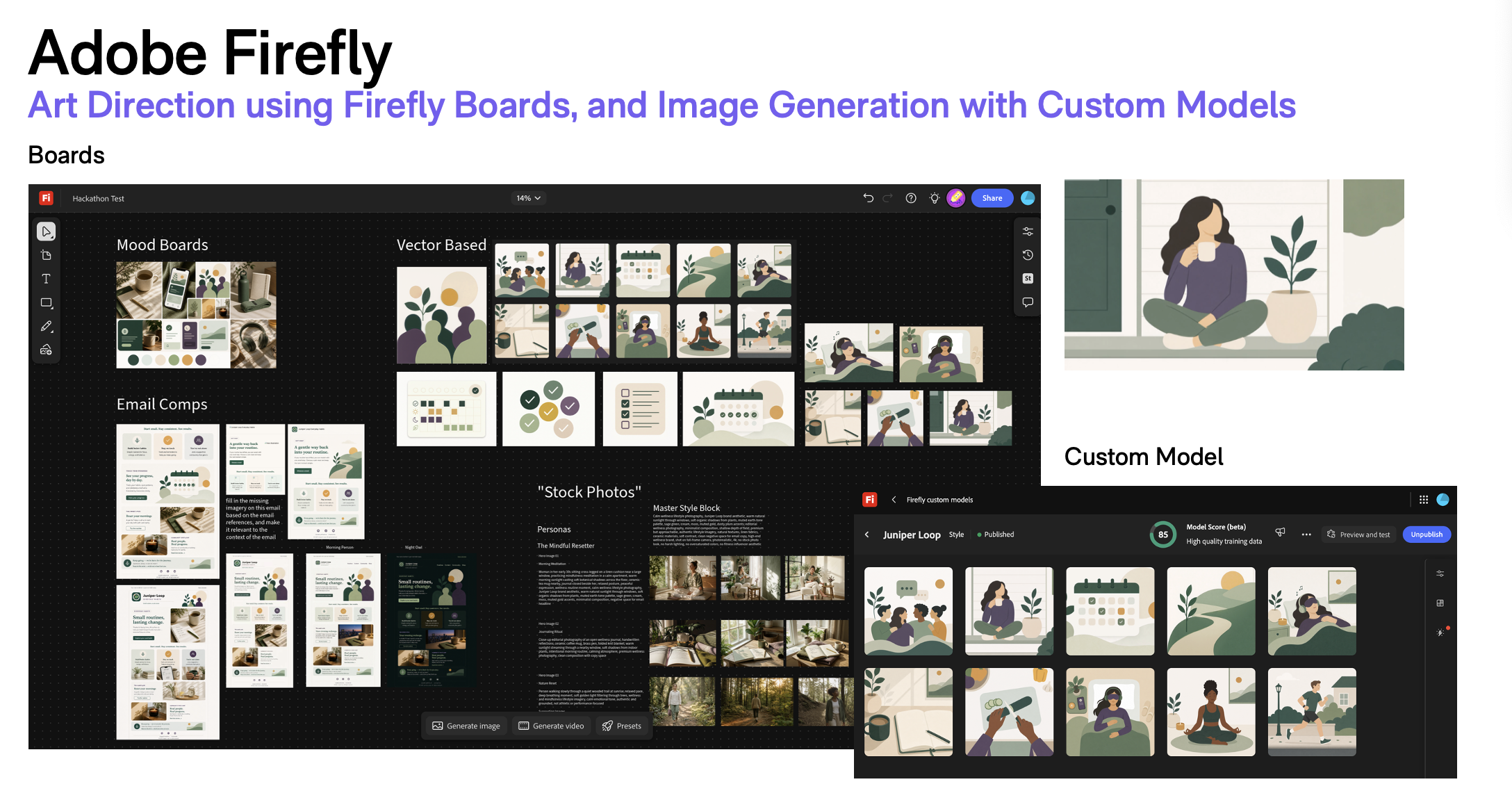1512x791 pixels.
Task: Click the "Email Comps" heading on the canvas
Action: tap(162, 404)
